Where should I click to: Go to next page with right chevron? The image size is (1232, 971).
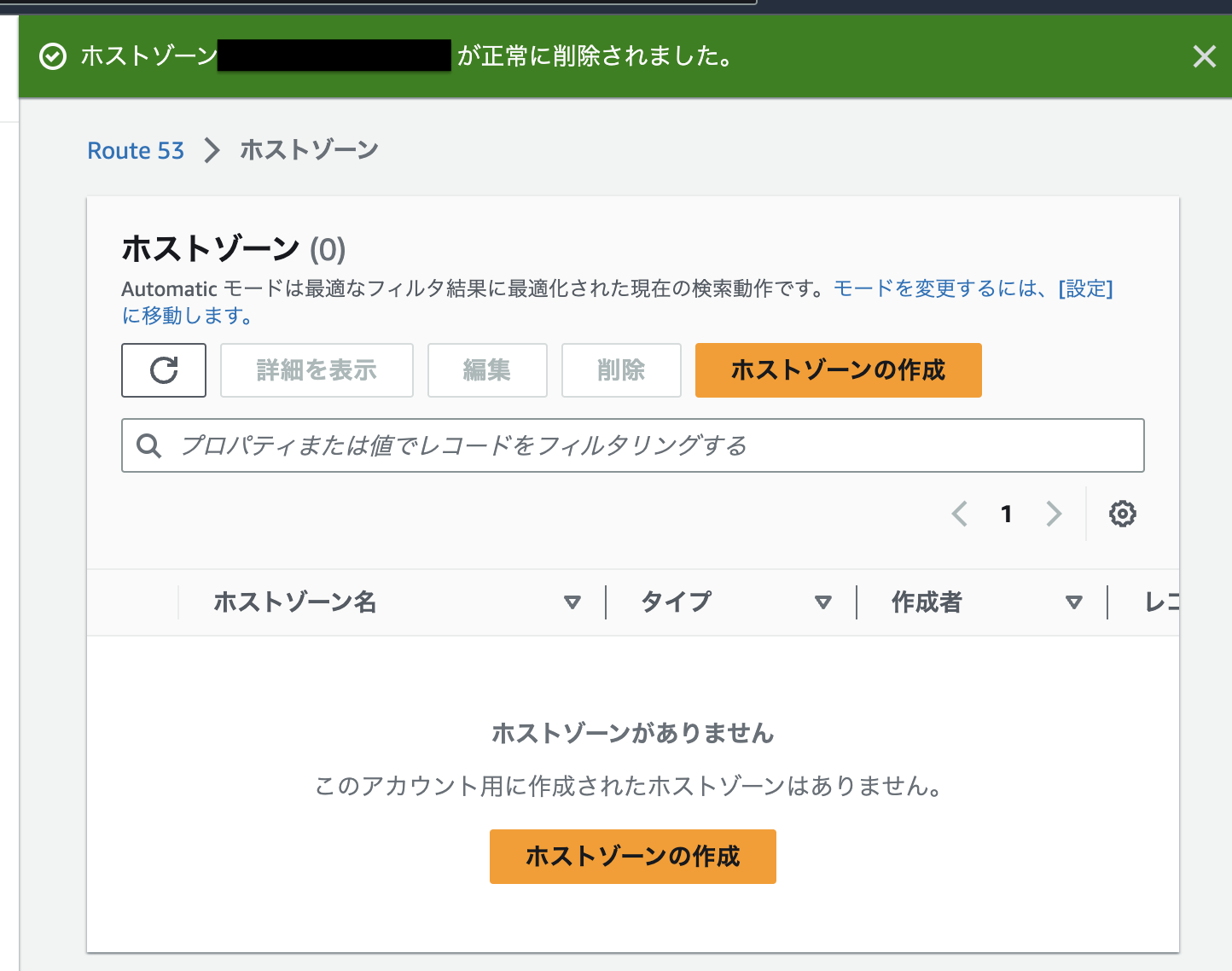pos(1054,514)
